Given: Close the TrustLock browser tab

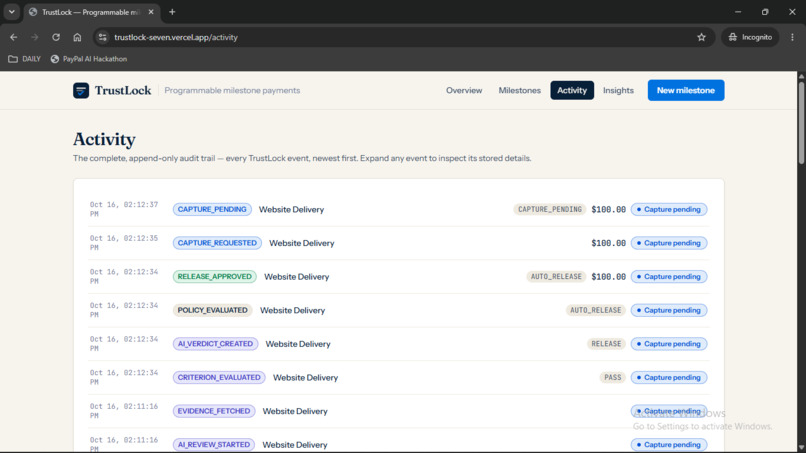Looking at the screenshot, I should [x=151, y=12].
